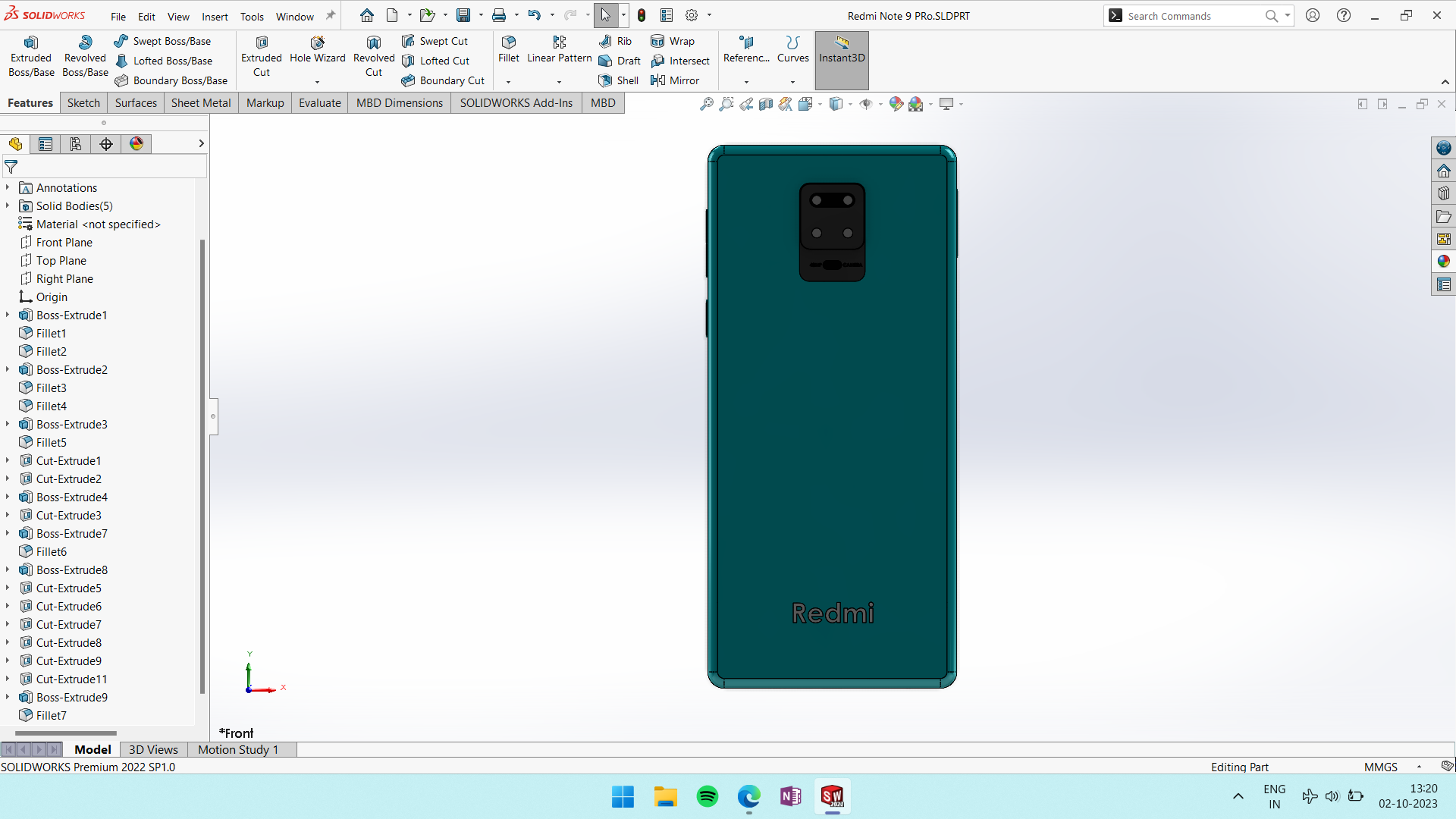This screenshot has height=819, width=1456.
Task: Create a Linear Pattern
Action: tap(560, 50)
